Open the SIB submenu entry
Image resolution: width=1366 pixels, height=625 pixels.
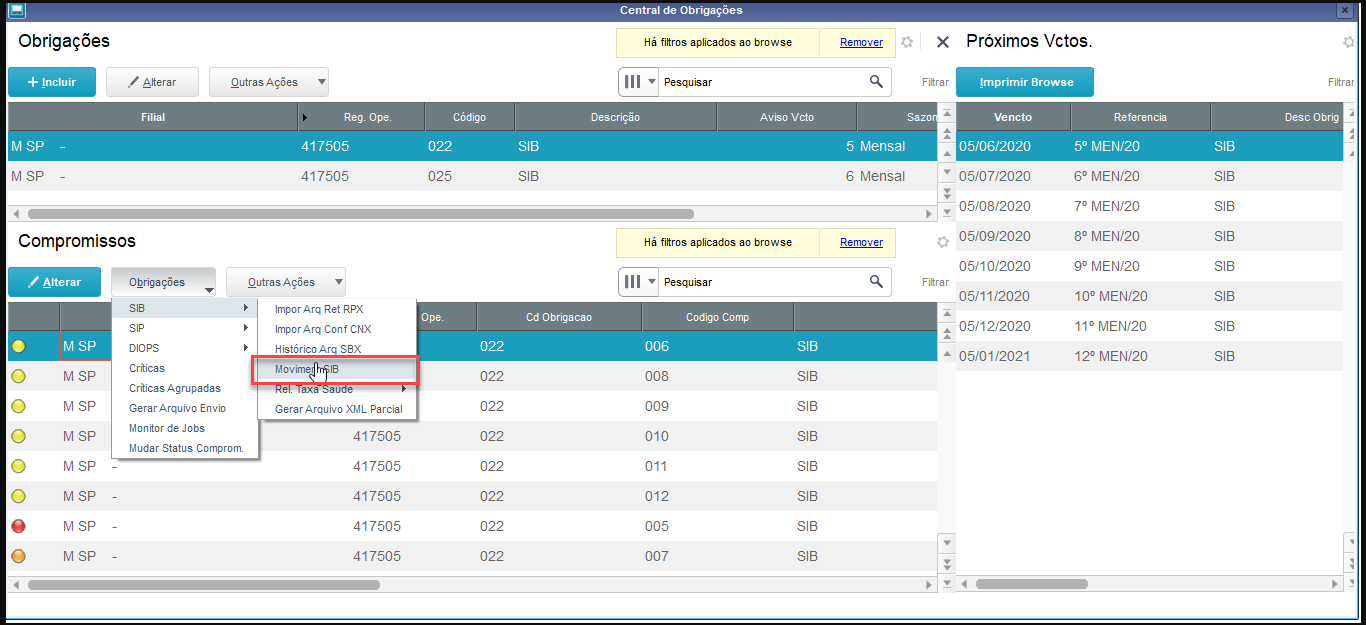click(185, 308)
